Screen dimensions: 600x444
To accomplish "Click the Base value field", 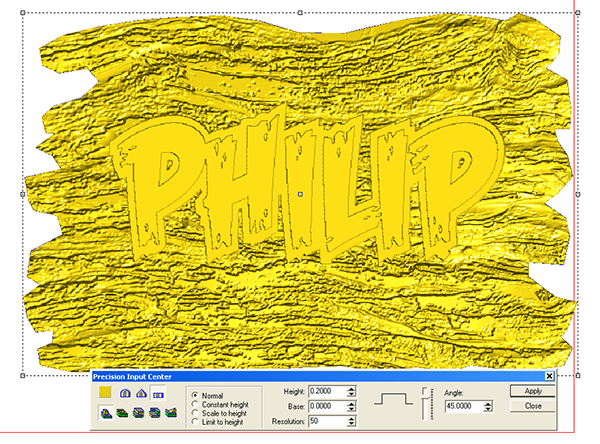I will pos(328,406).
